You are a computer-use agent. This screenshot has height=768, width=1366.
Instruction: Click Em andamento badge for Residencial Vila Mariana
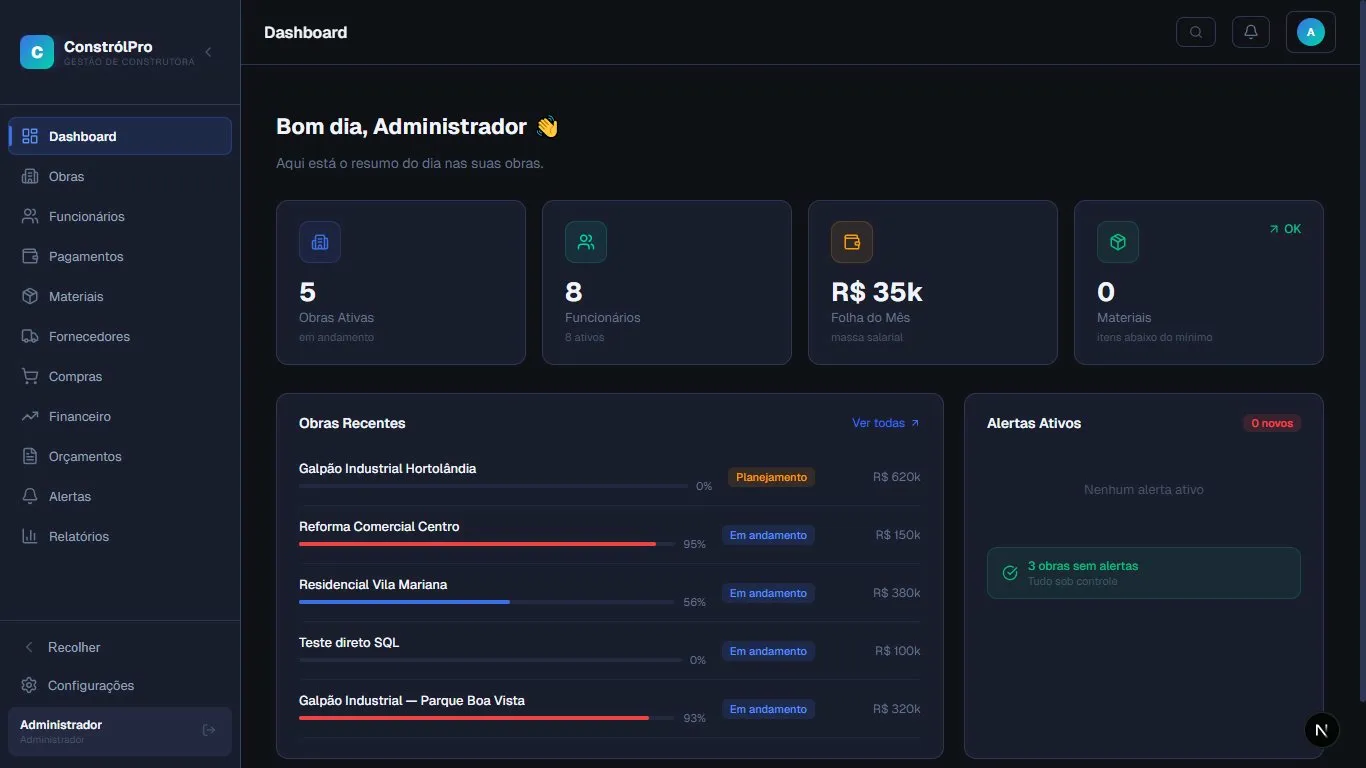coord(768,593)
